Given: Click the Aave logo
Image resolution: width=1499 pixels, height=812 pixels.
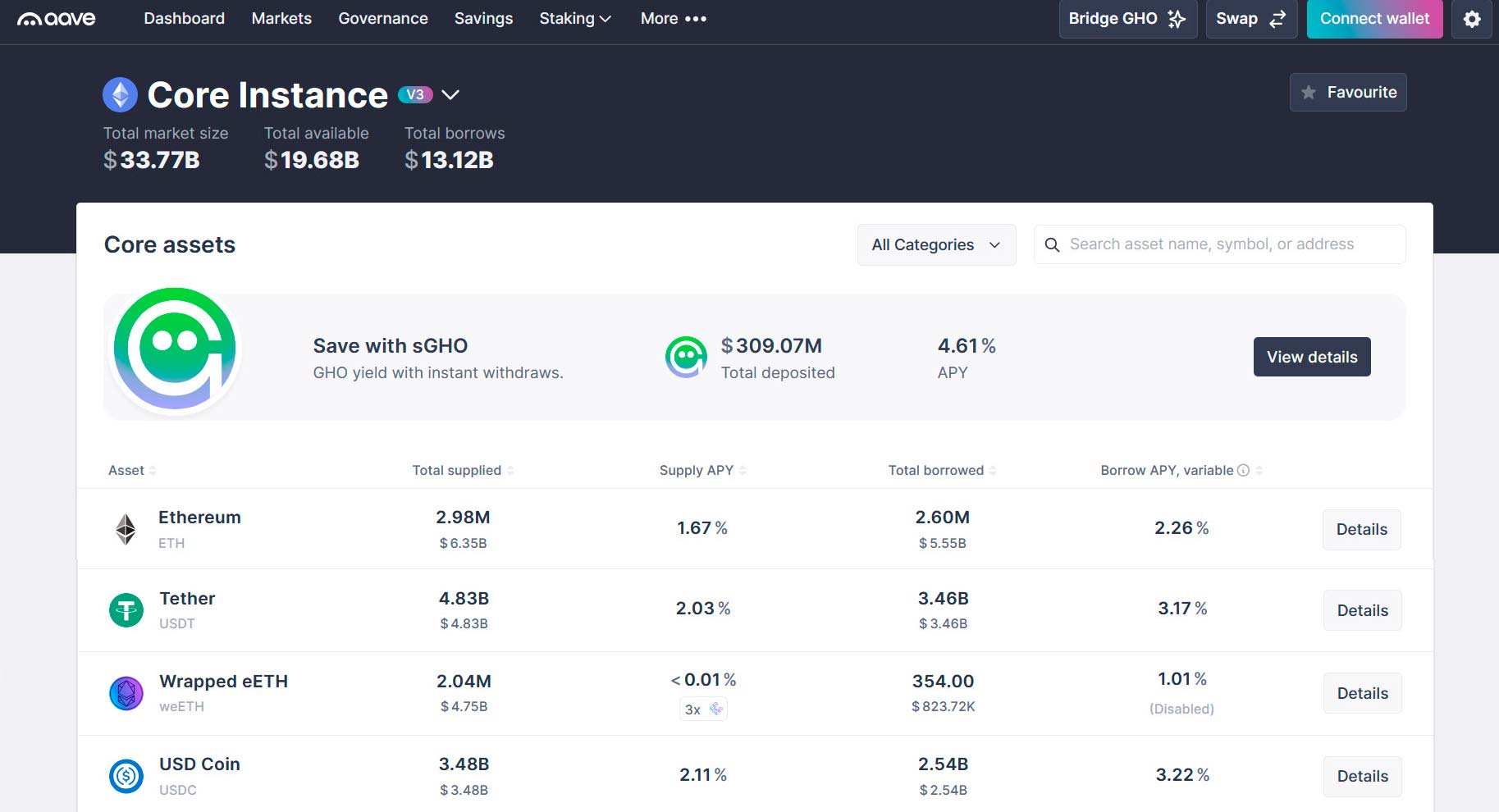Looking at the screenshot, I should pyautogui.click(x=57, y=18).
